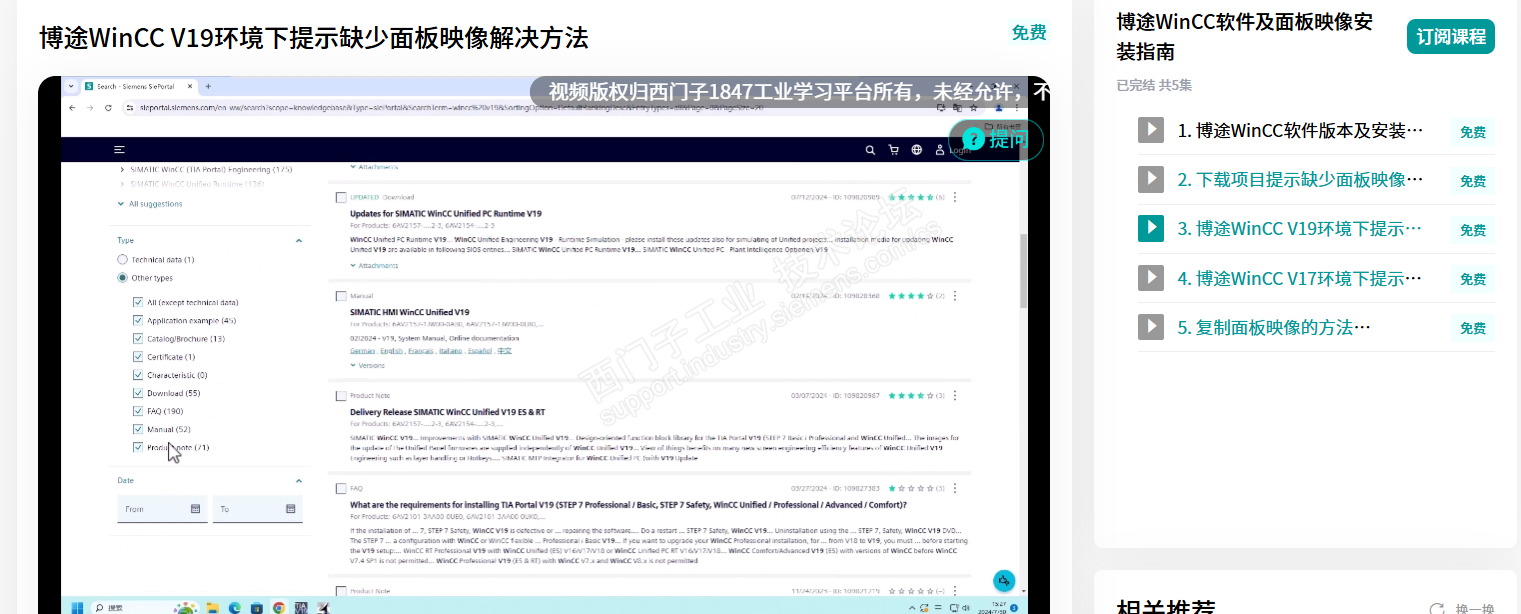Open a new browser tab with plus icon
This screenshot has width=1521, height=614.
click(207, 86)
